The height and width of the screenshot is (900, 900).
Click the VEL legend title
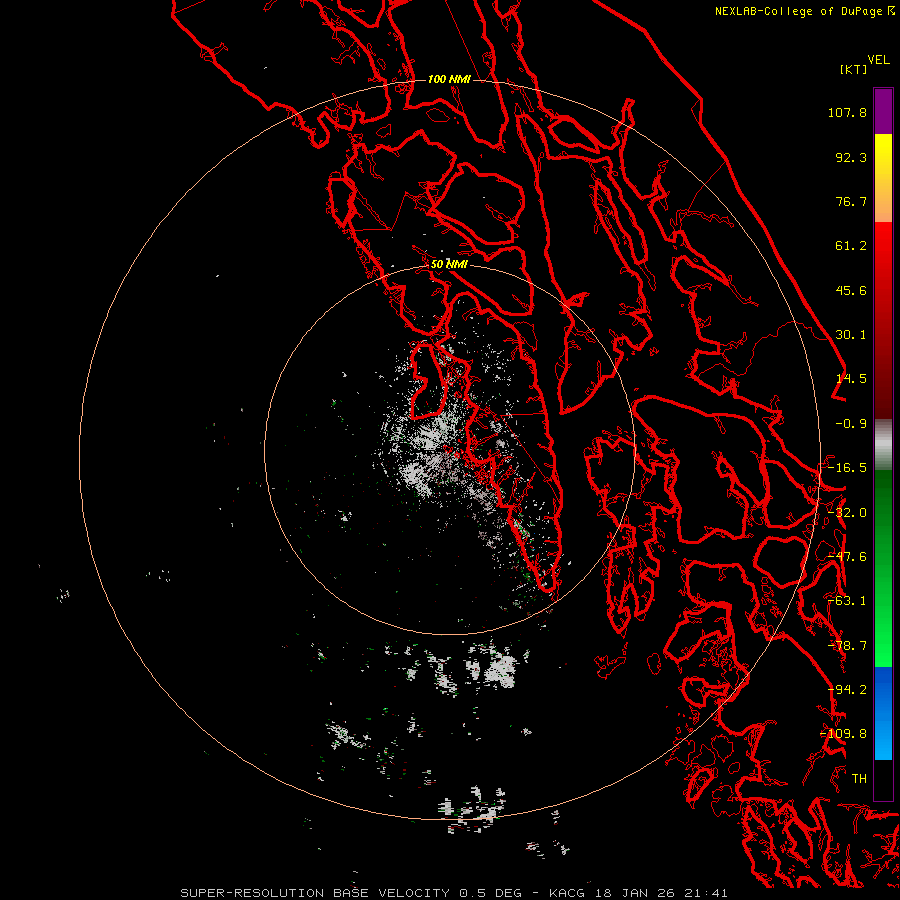878,60
